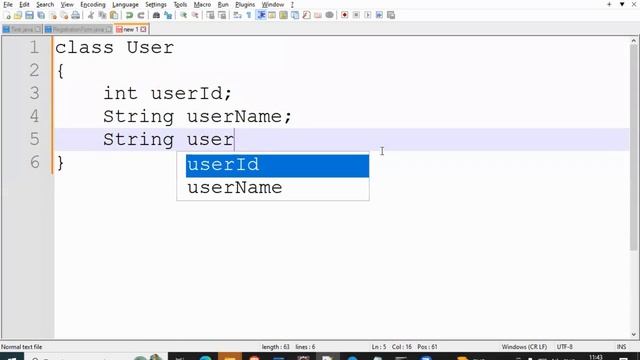This screenshot has width=640, height=360.
Task: Open Document List panel icon
Action: coord(295,16)
